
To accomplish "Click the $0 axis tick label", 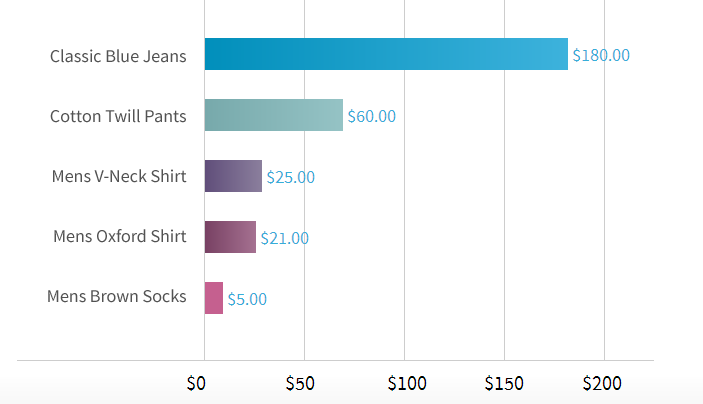I will 196,383.
